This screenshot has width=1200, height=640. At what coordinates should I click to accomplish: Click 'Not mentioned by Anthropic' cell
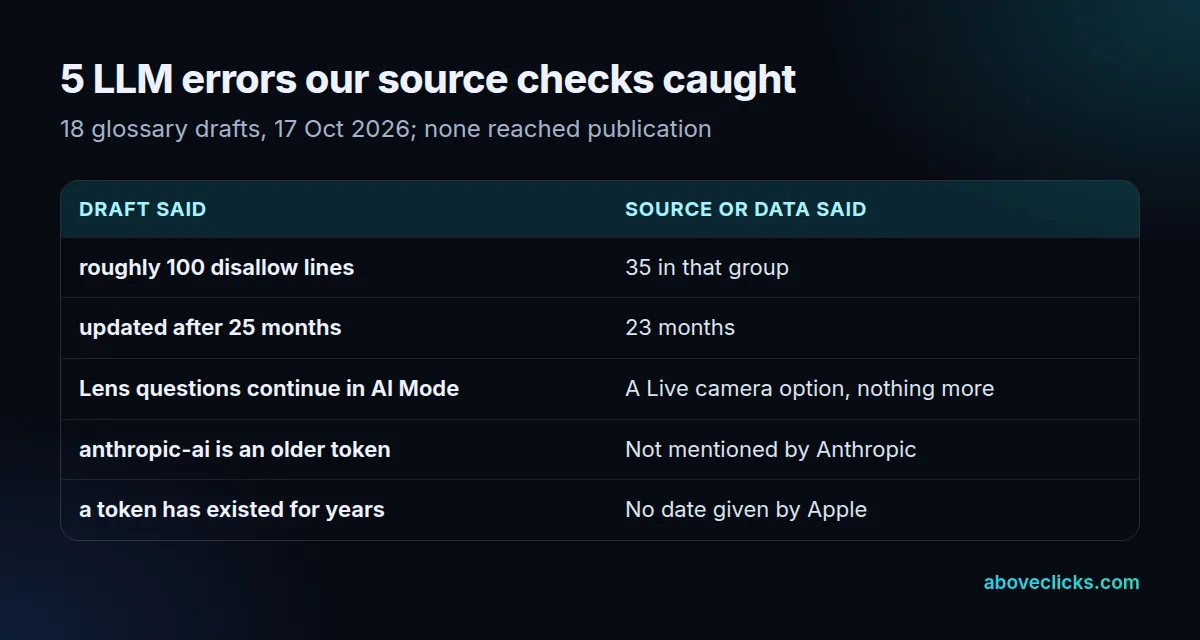tap(771, 450)
